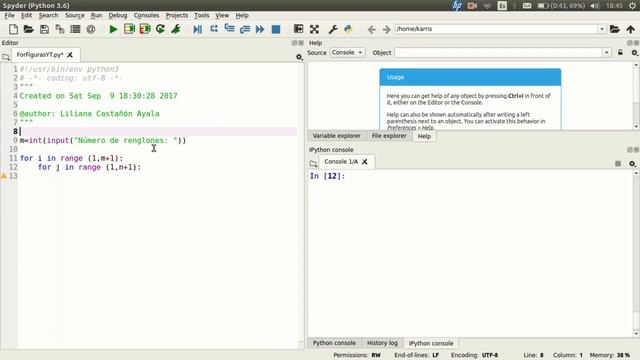The width and height of the screenshot is (640, 360).
Task: Select the ForFigurasYT.py editor tab
Action: click(x=40, y=55)
